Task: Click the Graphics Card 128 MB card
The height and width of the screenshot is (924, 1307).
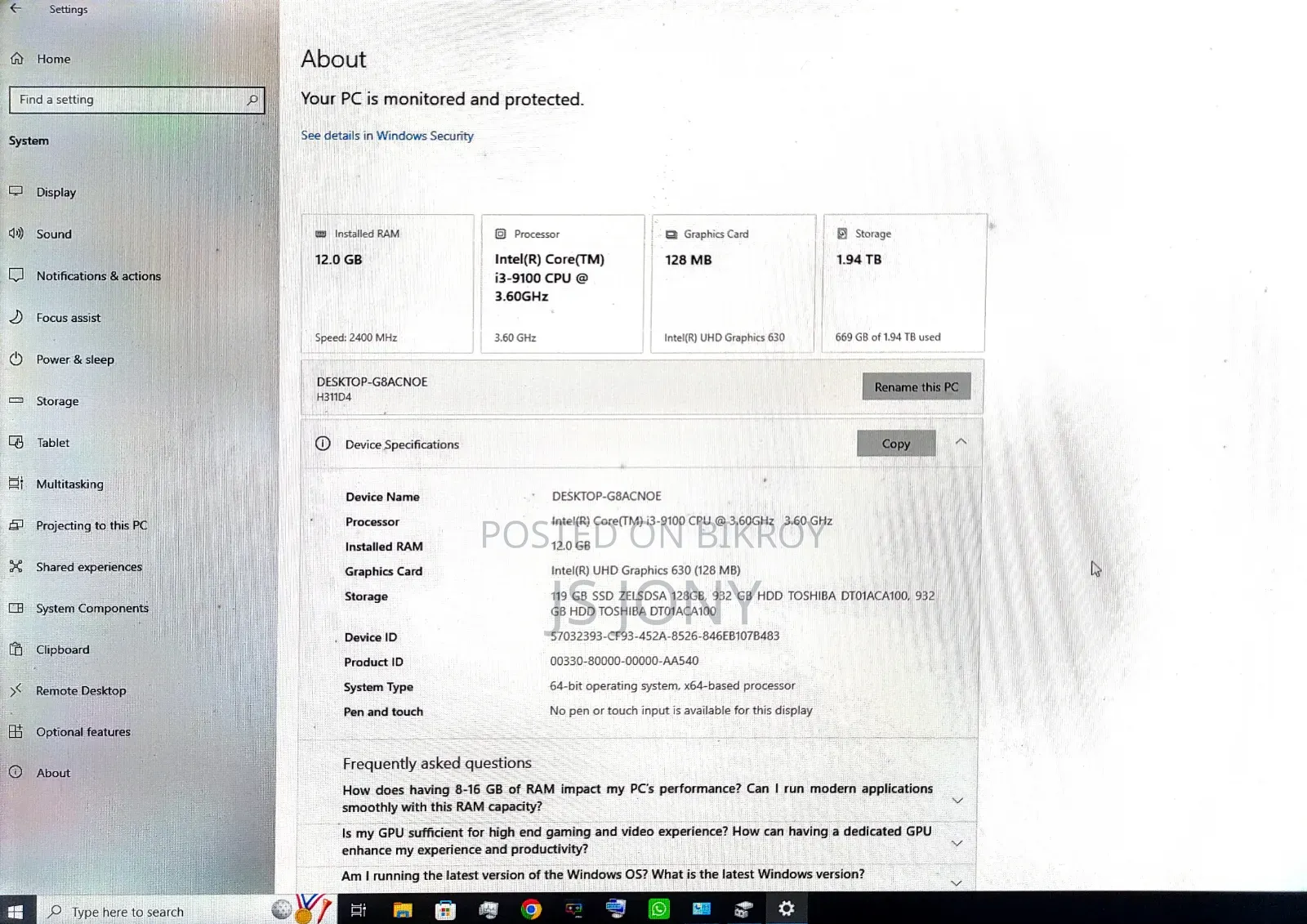Action: pyautogui.click(x=733, y=283)
